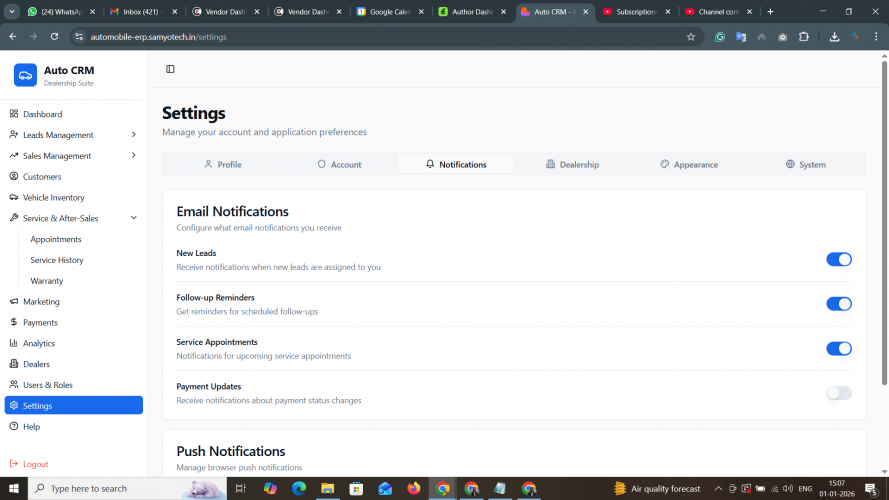
Task: Select Settings in the sidebar
Action: click(x=74, y=405)
